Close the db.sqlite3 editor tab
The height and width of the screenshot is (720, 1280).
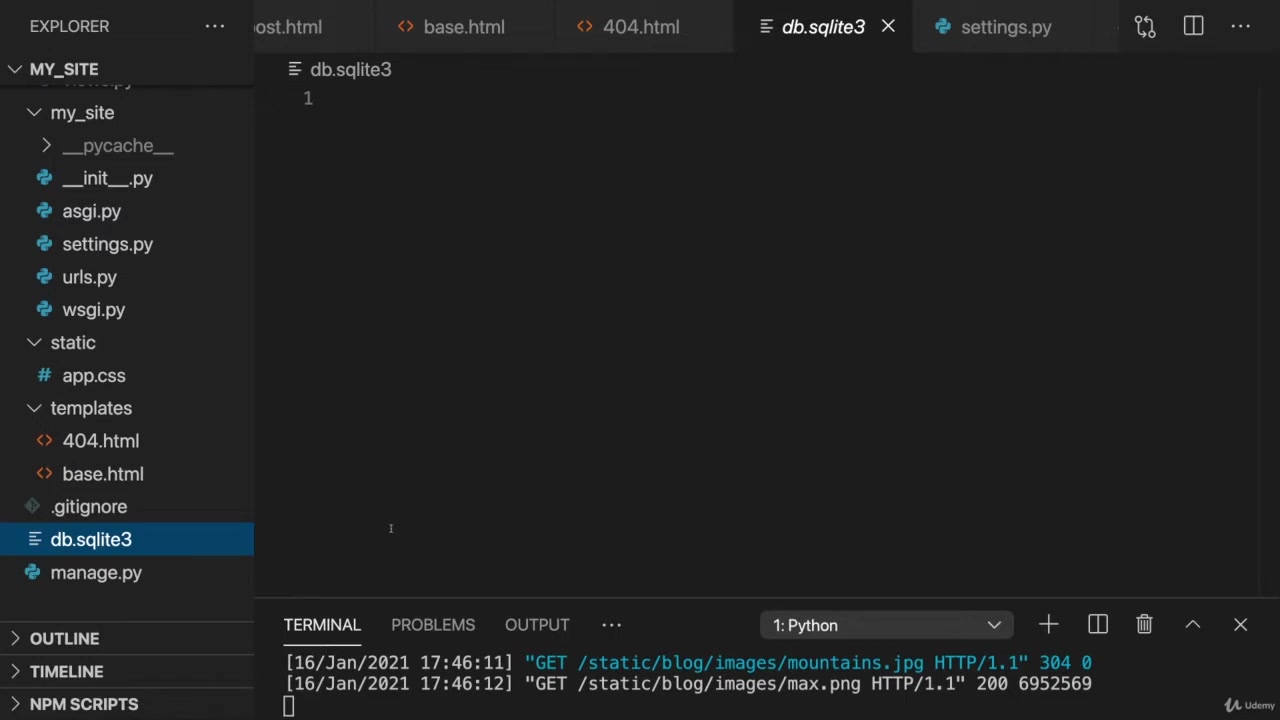pos(888,27)
